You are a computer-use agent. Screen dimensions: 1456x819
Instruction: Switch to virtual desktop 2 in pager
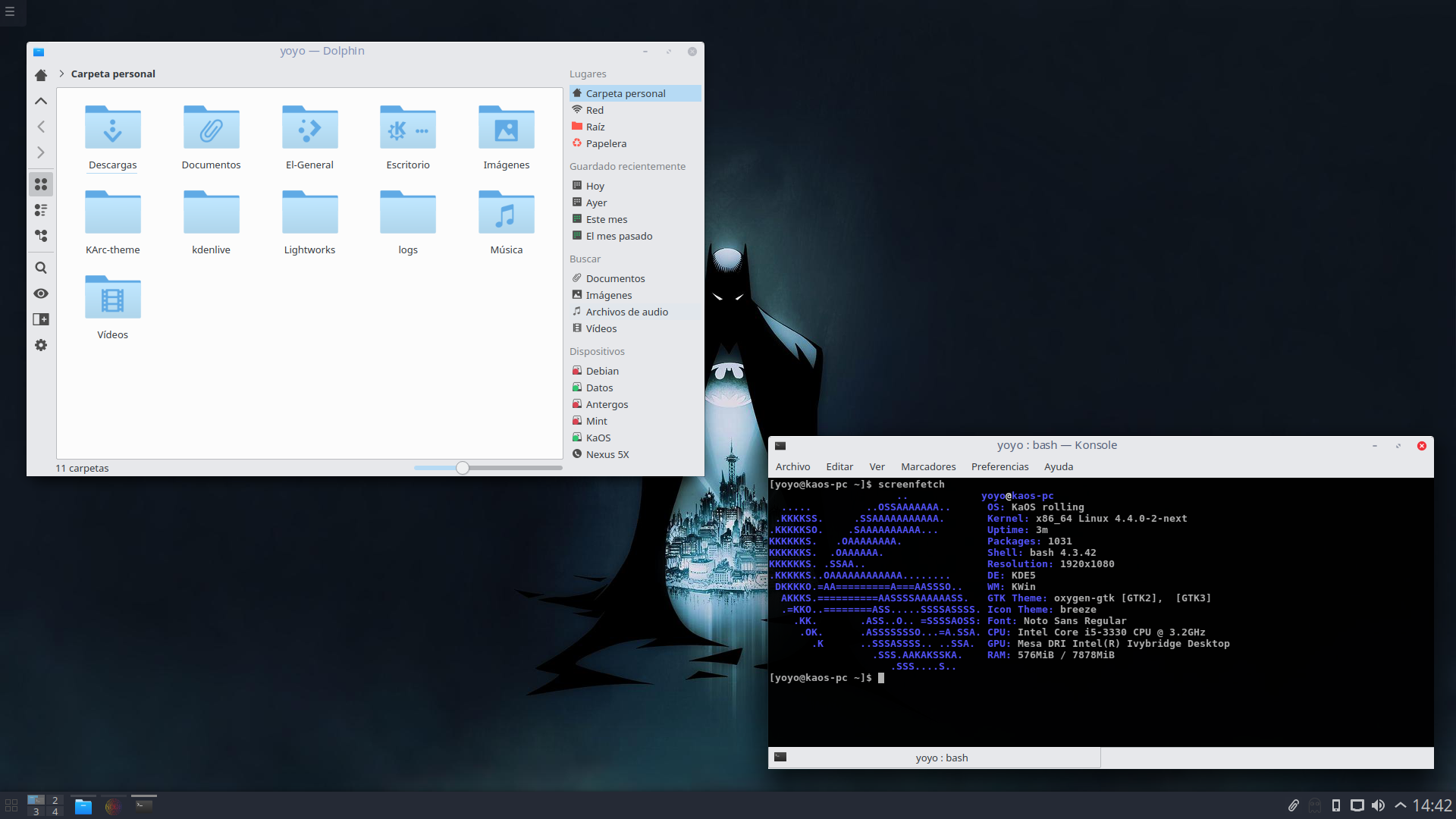coord(55,800)
